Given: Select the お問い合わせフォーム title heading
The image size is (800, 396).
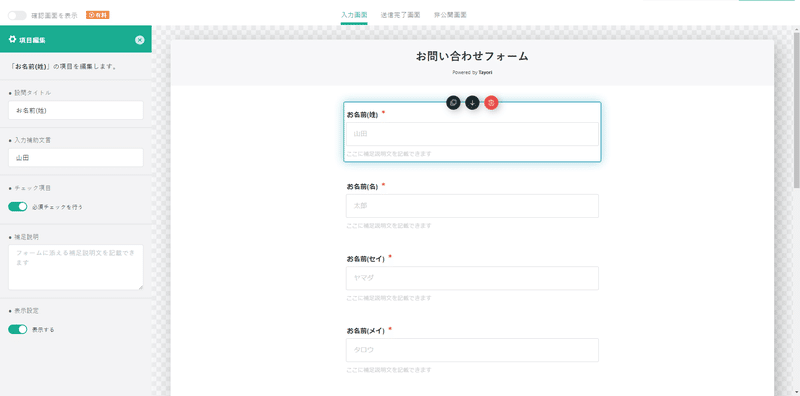Looking at the screenshot, I should coord(472,56).
